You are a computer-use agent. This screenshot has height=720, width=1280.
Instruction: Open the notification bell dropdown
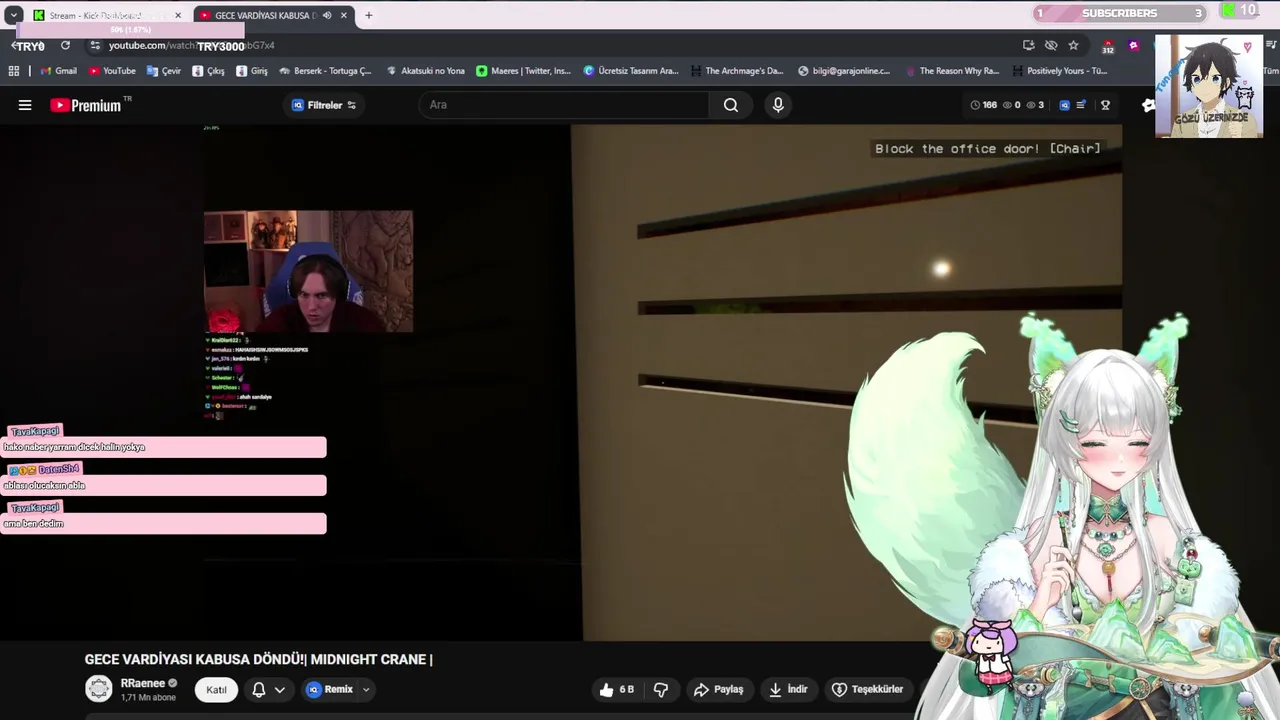click(268, 689)
